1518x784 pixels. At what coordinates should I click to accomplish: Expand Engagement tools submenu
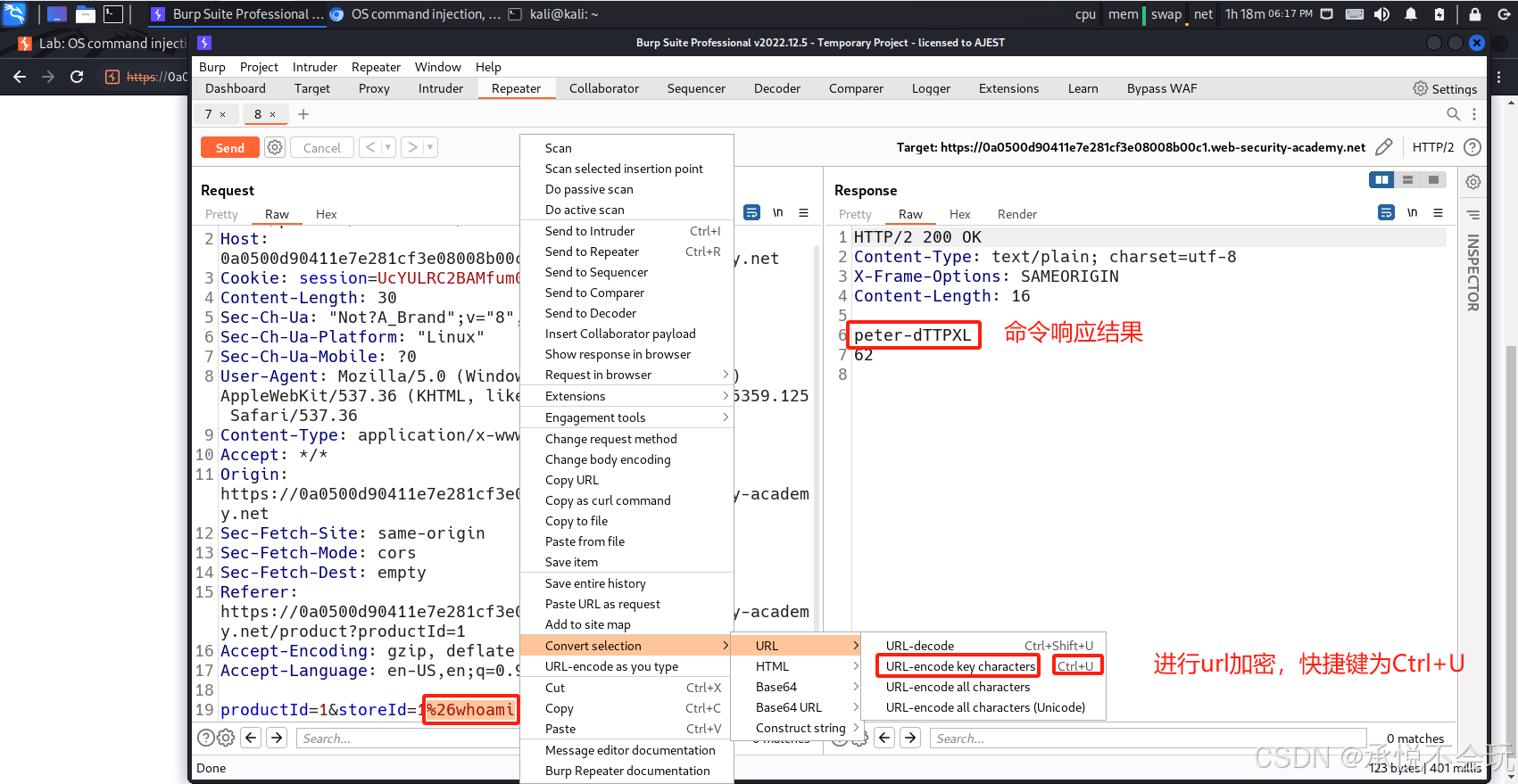coord(626,417)
